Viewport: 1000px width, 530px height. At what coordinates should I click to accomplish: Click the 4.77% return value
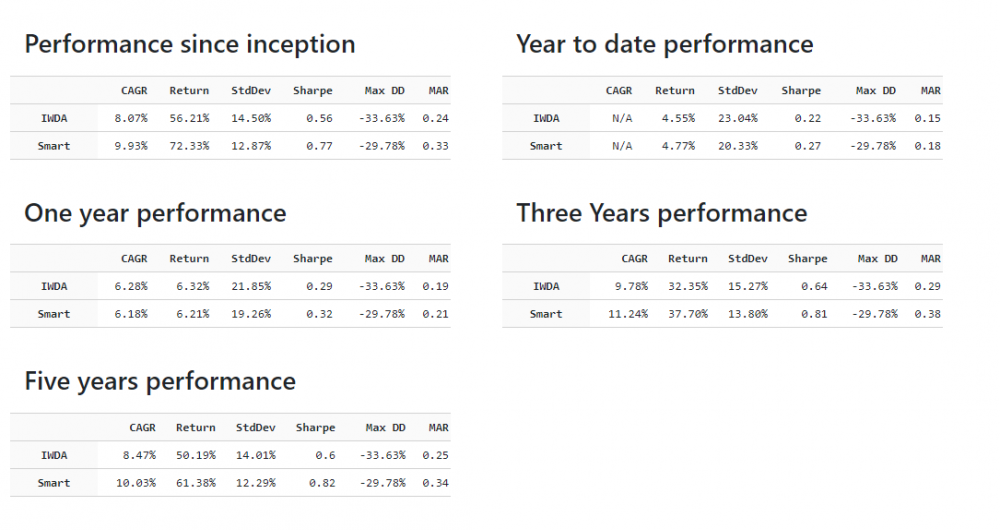pyautogui.click(x=678, y=146)
